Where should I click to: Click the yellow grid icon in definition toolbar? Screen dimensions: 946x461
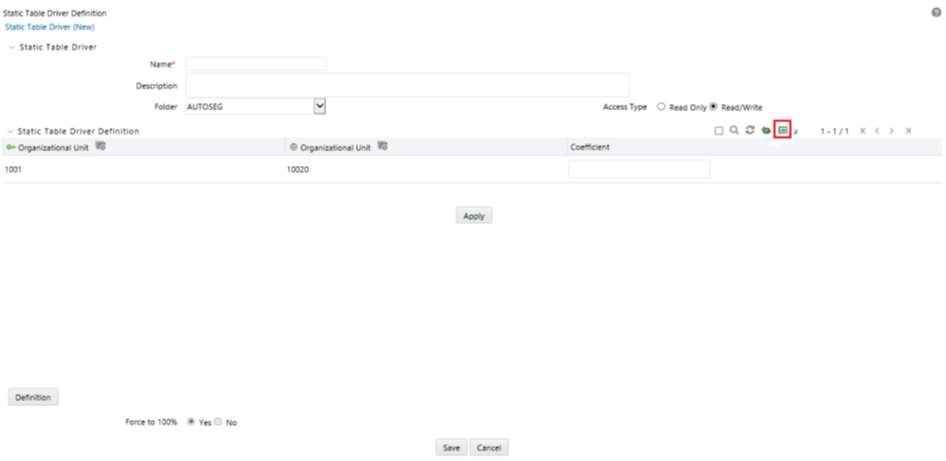click(783, 130)
